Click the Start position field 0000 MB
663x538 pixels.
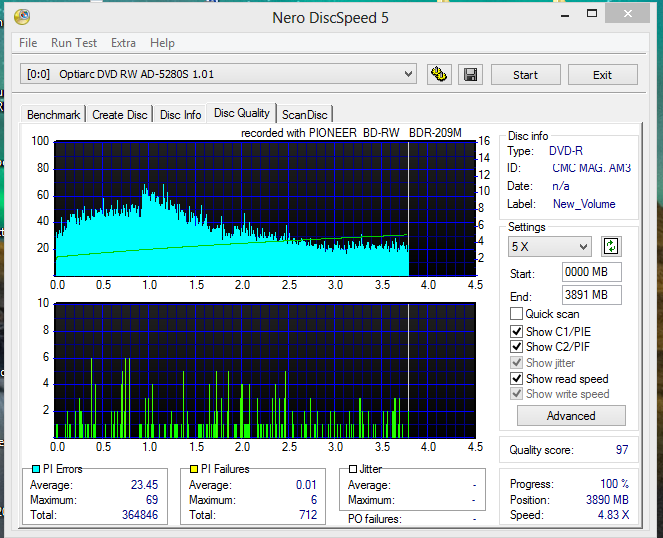592,272
